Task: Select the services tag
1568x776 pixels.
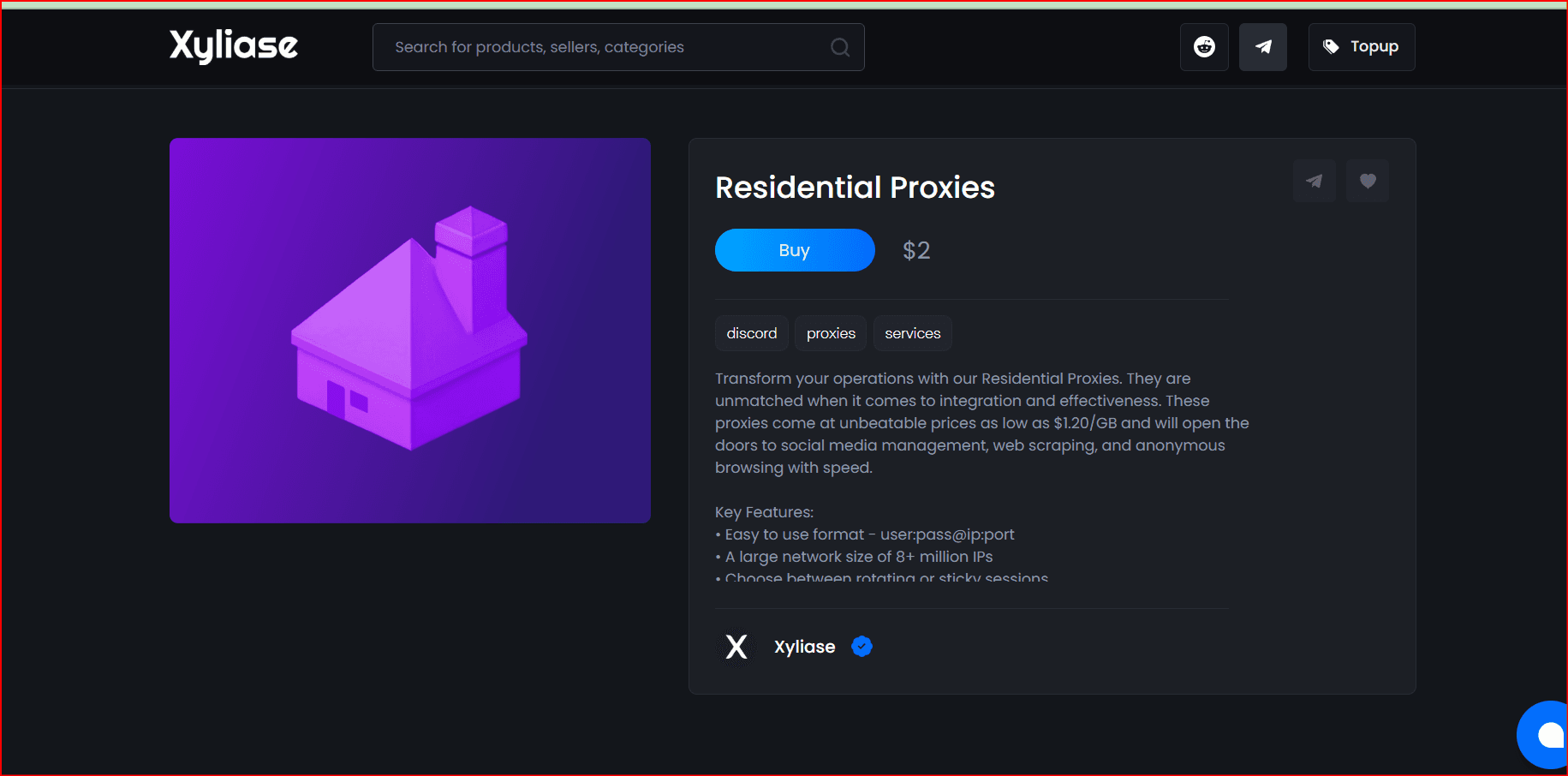Action: (x=912, y=333)
